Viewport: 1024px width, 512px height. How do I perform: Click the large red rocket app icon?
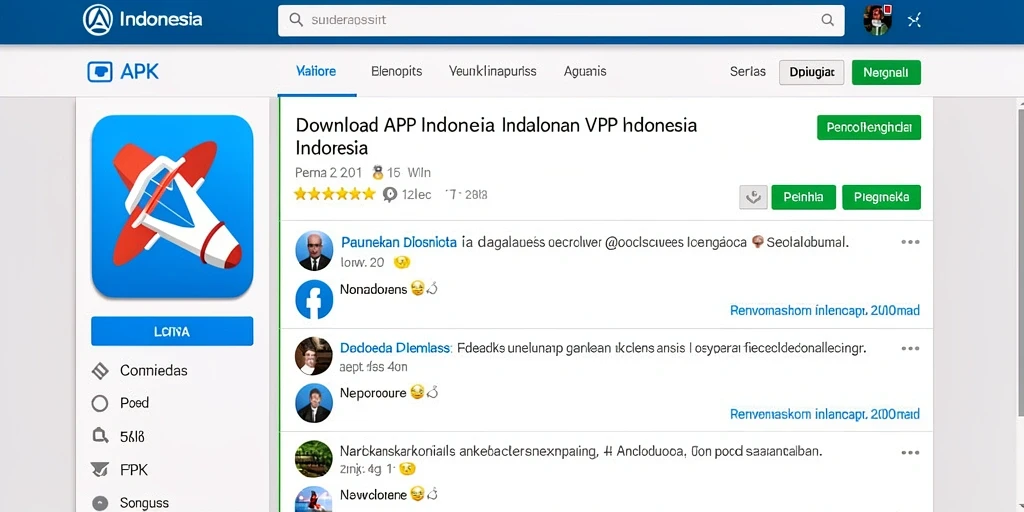(x=172, y=206)
